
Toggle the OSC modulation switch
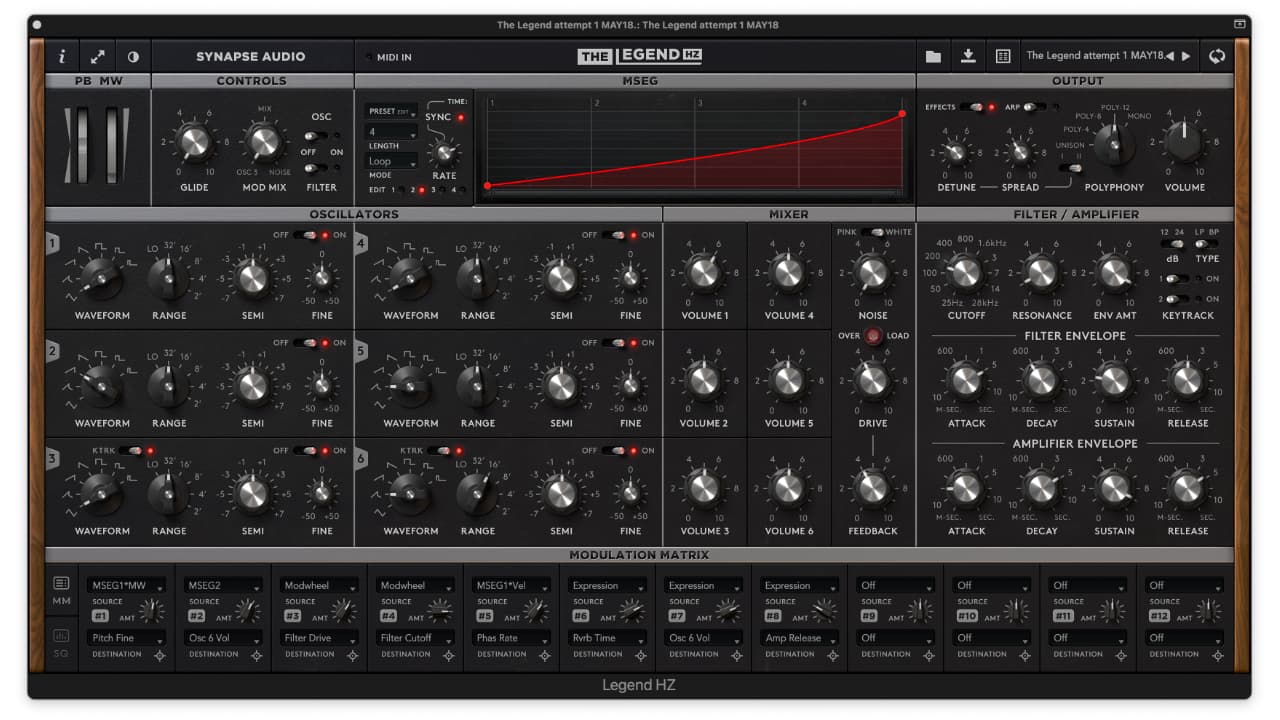click(x=317, y=136)
